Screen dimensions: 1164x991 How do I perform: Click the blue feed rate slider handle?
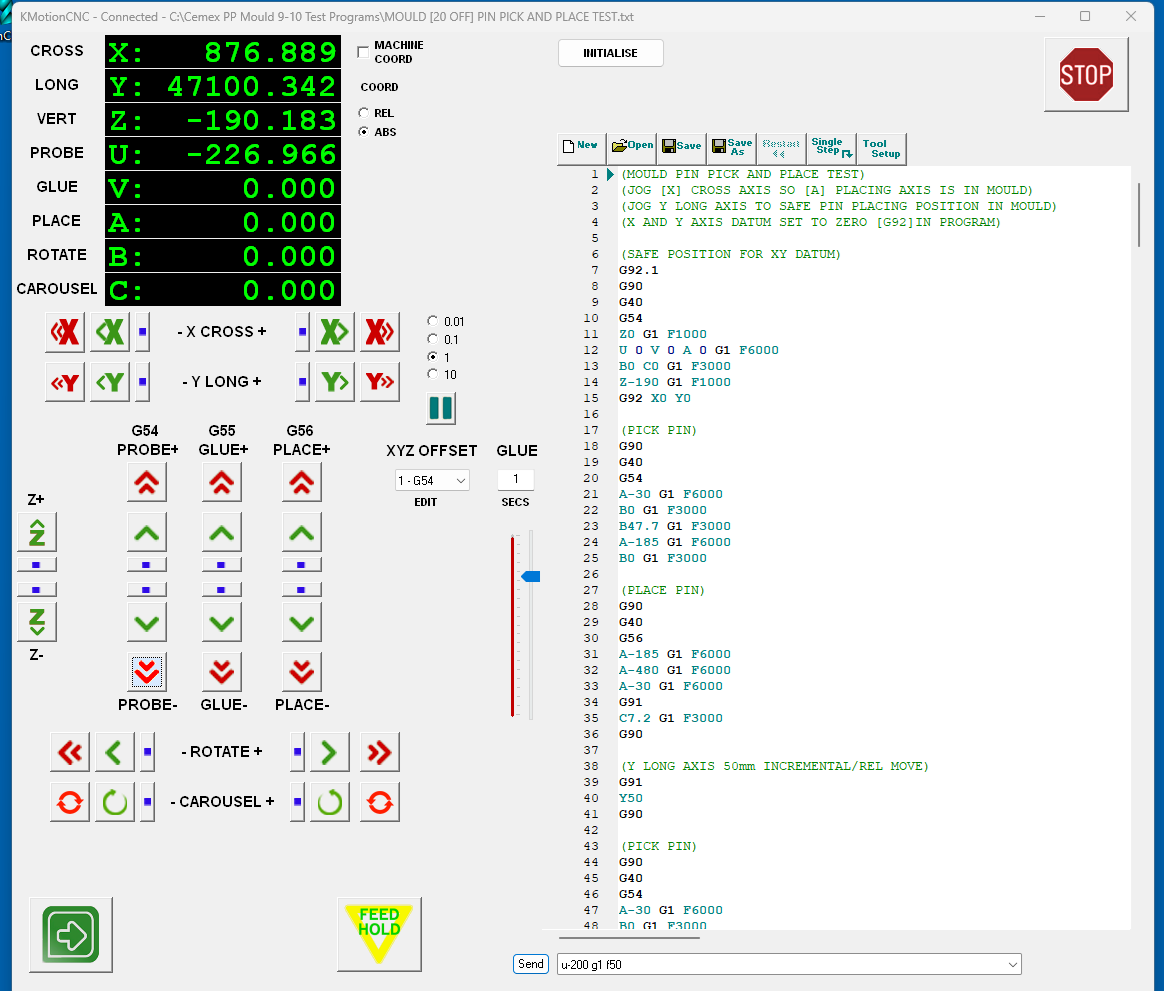pos(531,576)
